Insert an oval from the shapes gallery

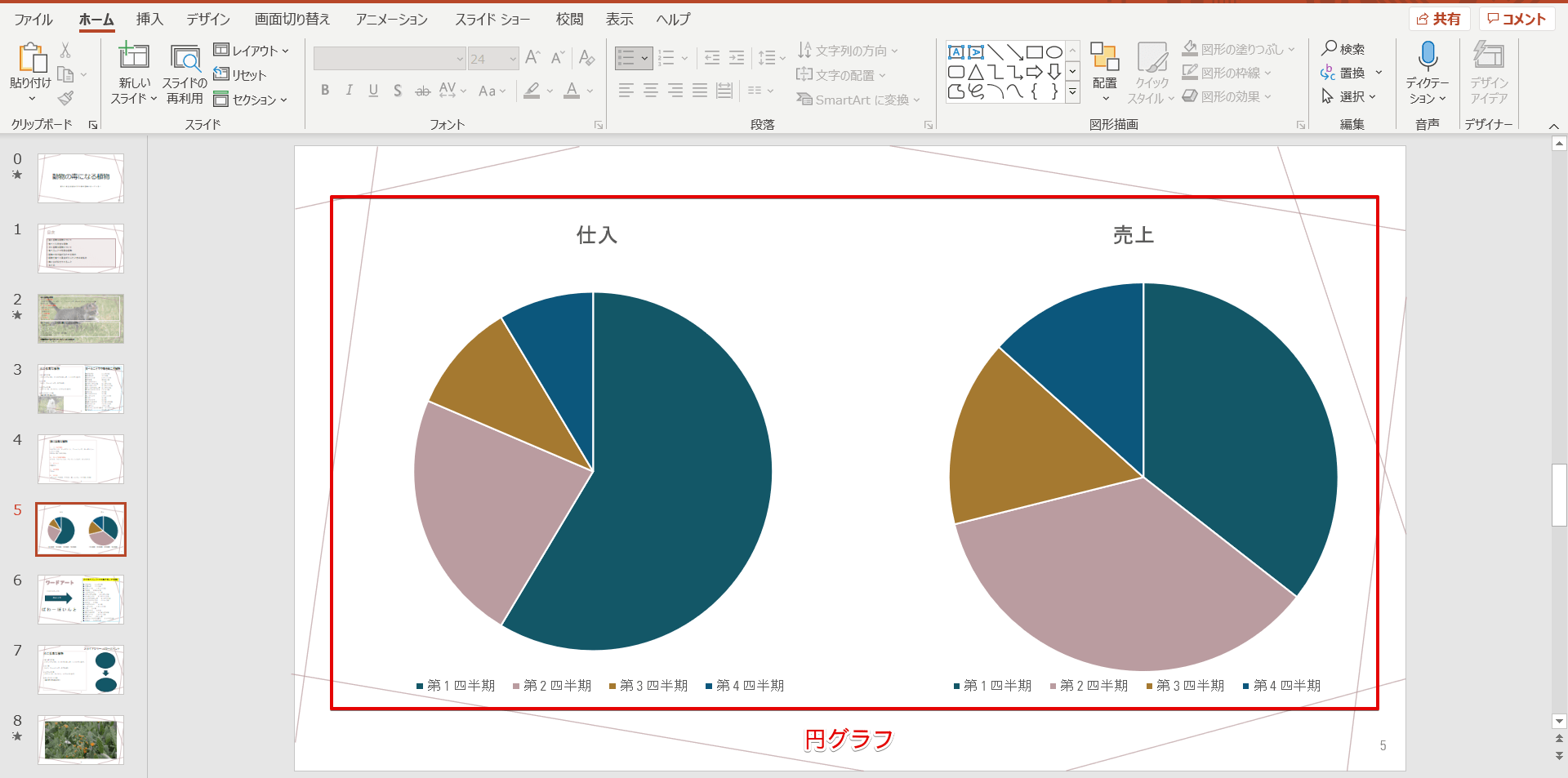[1053, 52]
